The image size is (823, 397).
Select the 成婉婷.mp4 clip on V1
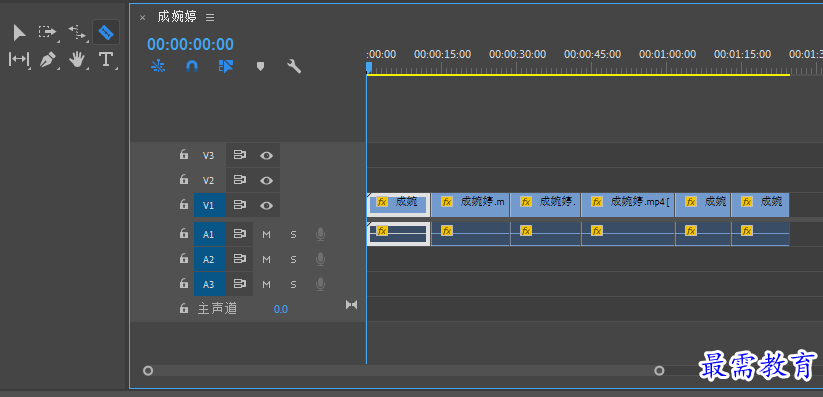coord(628,205)
